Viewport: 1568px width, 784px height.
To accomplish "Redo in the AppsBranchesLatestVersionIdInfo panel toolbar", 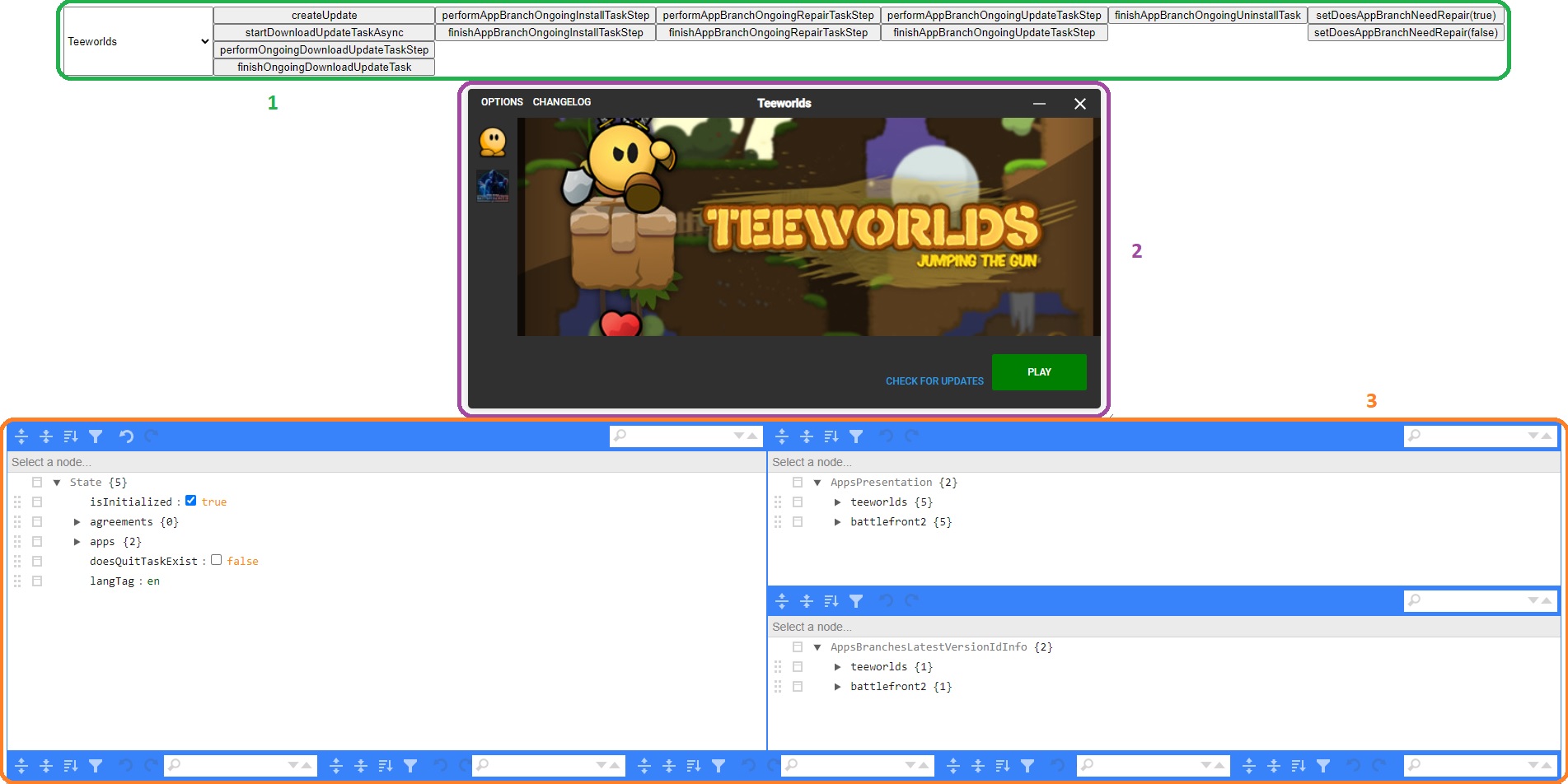I will pos(911,601).
